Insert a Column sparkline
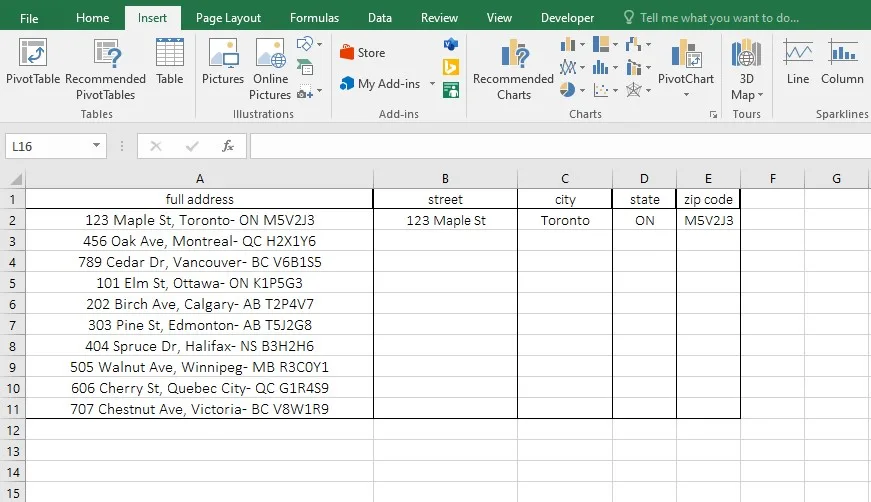This screenshot has width=871, height=502. 842,62
